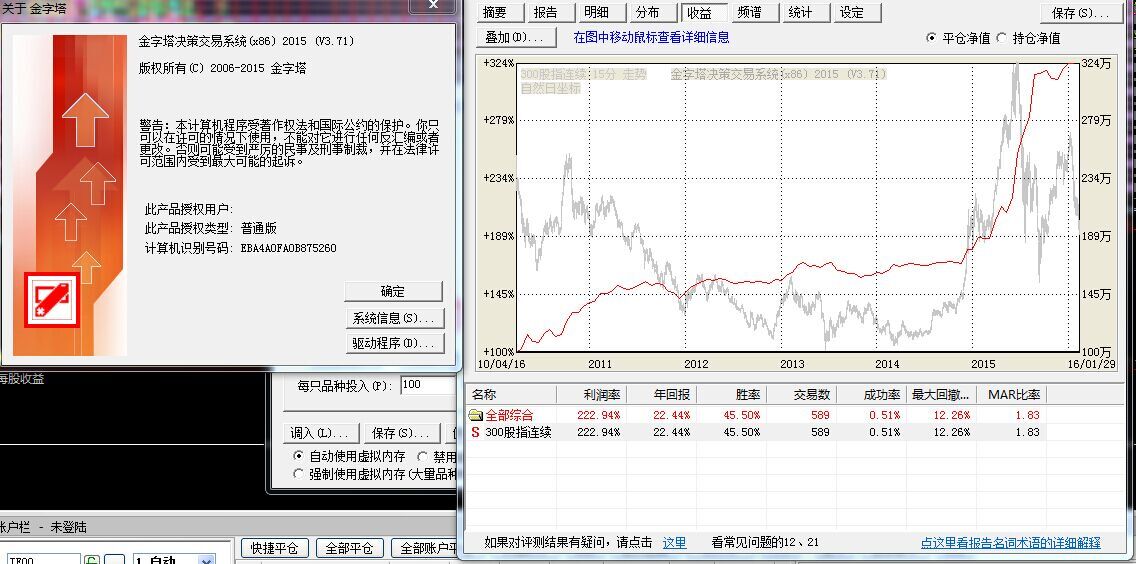Click the 叠加(D)... button
1136x564 pixels.
tap(517, 37)
